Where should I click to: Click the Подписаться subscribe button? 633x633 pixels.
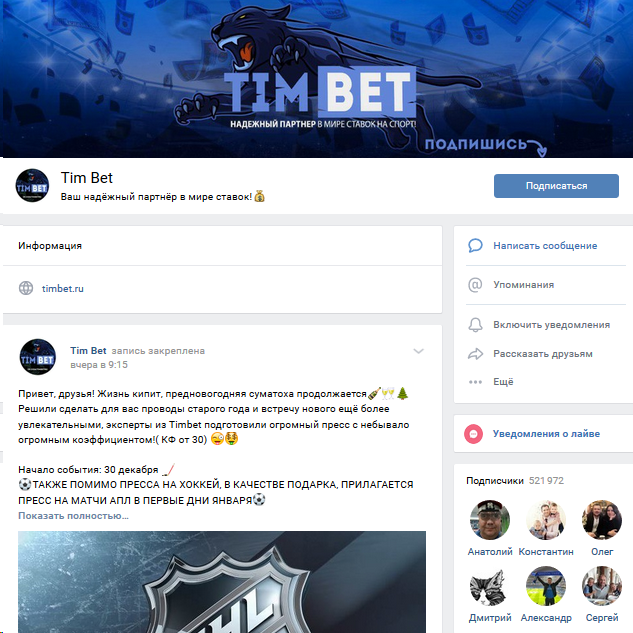point(556,186)
